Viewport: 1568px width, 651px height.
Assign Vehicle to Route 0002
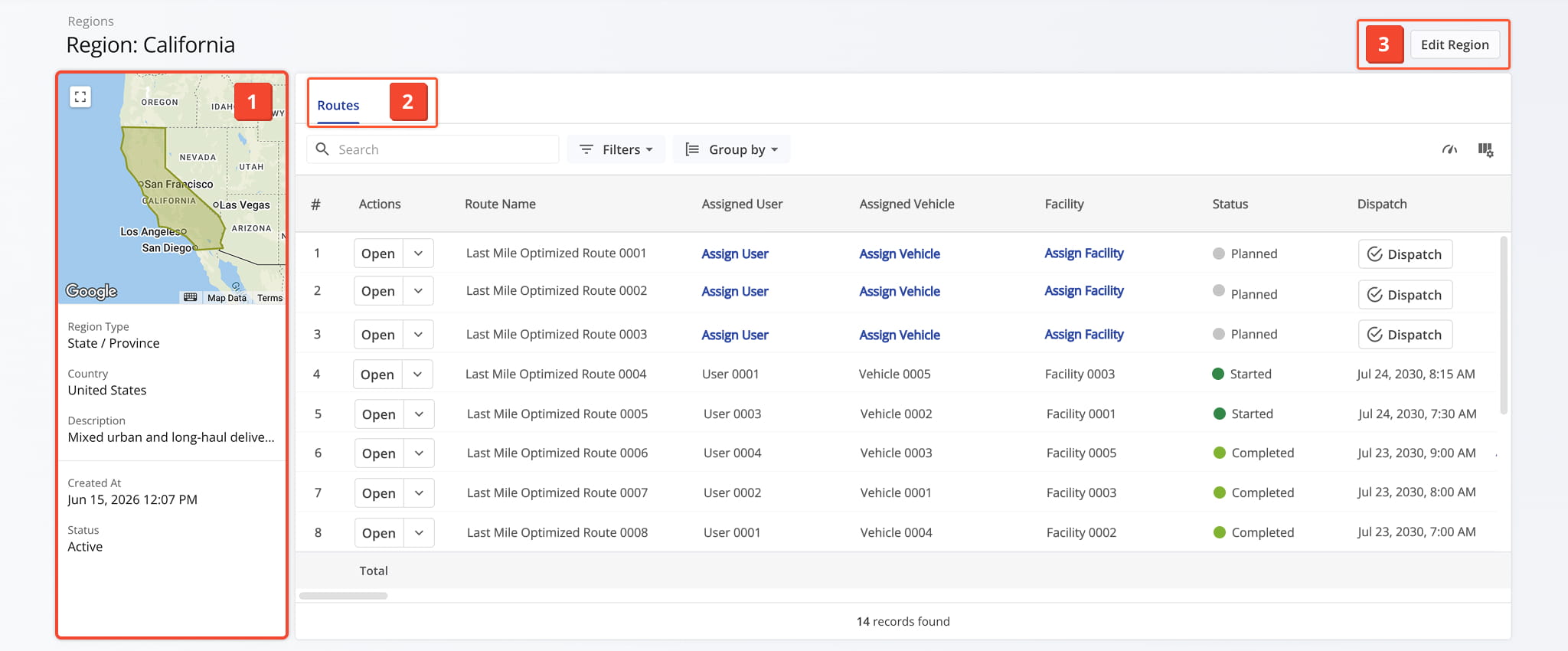click(900, 291)
